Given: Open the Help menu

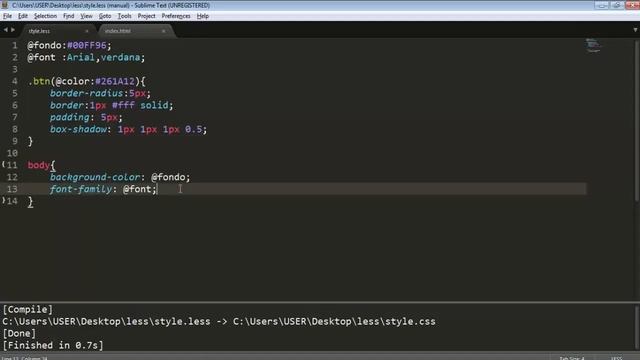Looking at the screenshot, I should coord(203,16).
